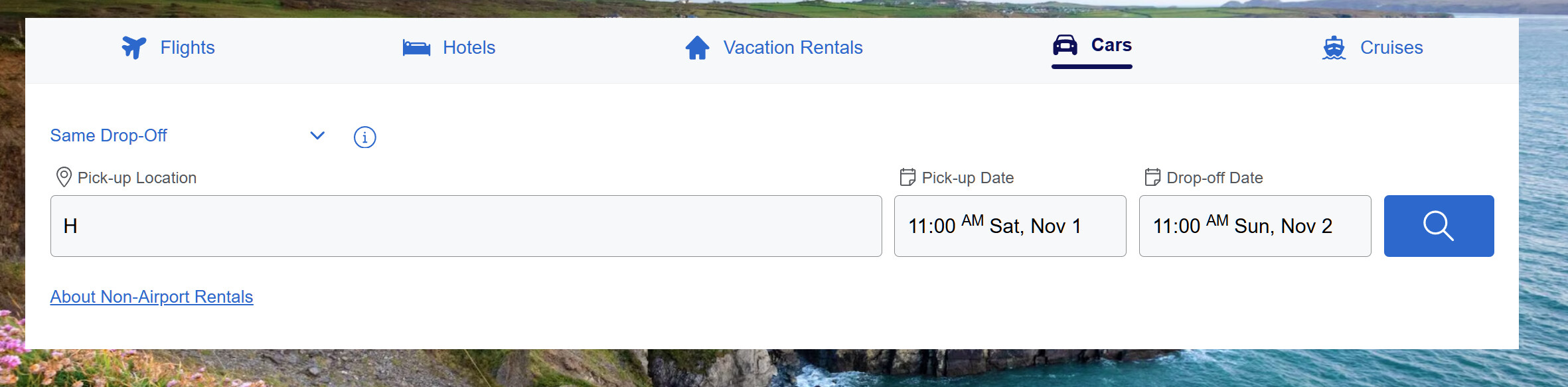Focus the Pick-up Location input field
The image size is (1568, 387).
click(x=466, y=226)
